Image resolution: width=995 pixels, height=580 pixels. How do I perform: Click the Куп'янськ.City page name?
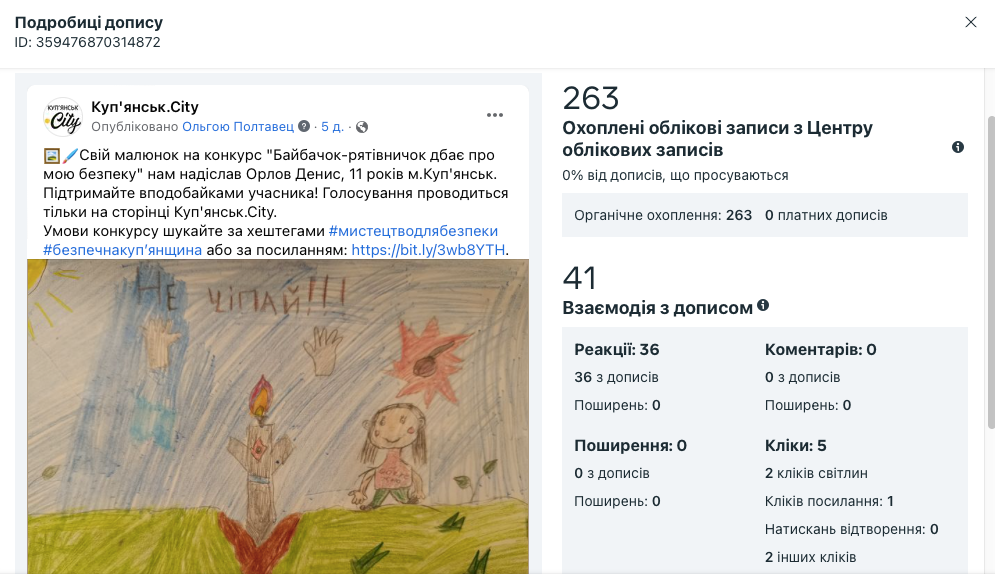coord(145,107)
